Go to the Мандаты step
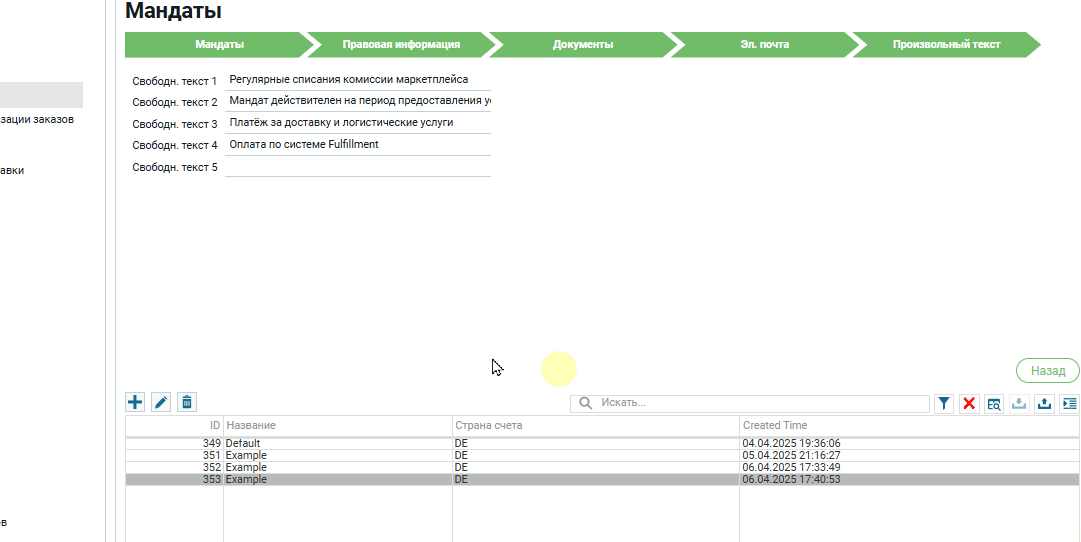The width and height of the screenshot is (1081, 542). coord(219,45)
